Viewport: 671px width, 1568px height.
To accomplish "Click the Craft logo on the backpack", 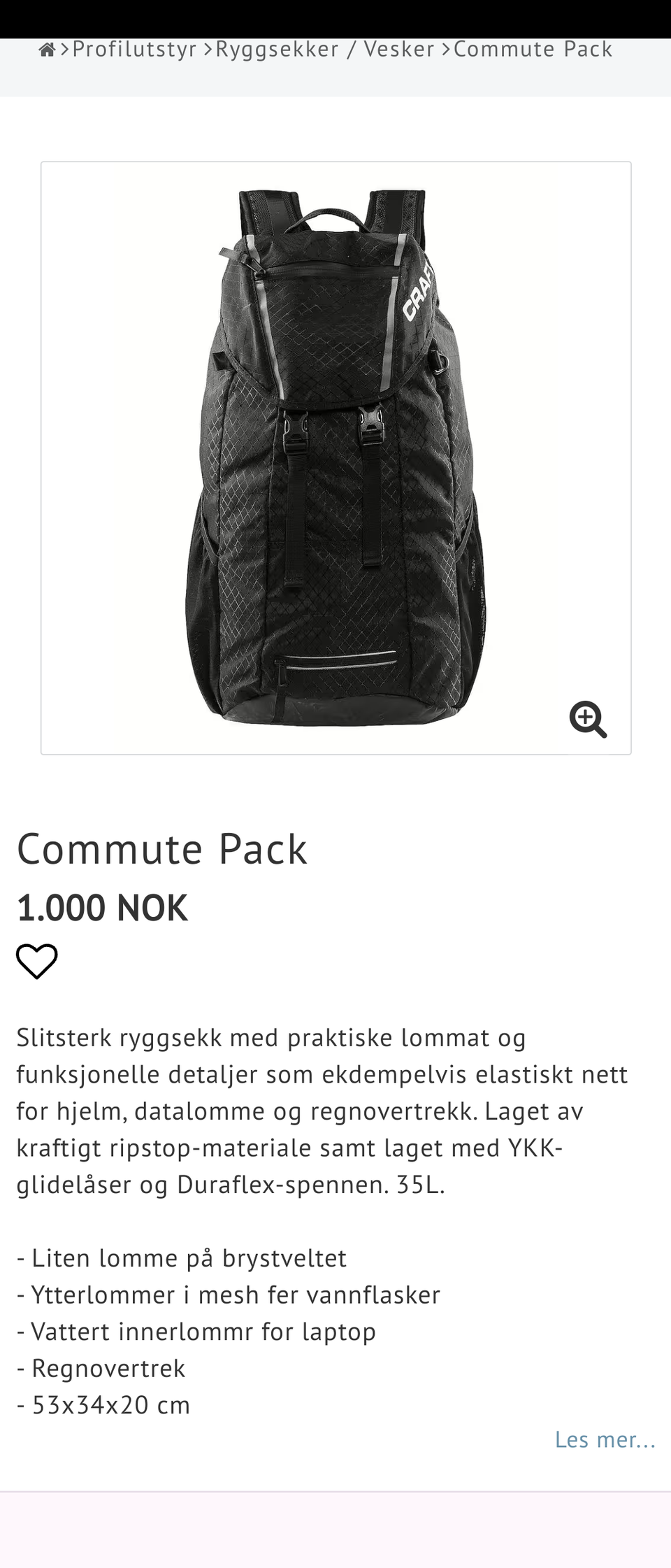I will 417,290.
